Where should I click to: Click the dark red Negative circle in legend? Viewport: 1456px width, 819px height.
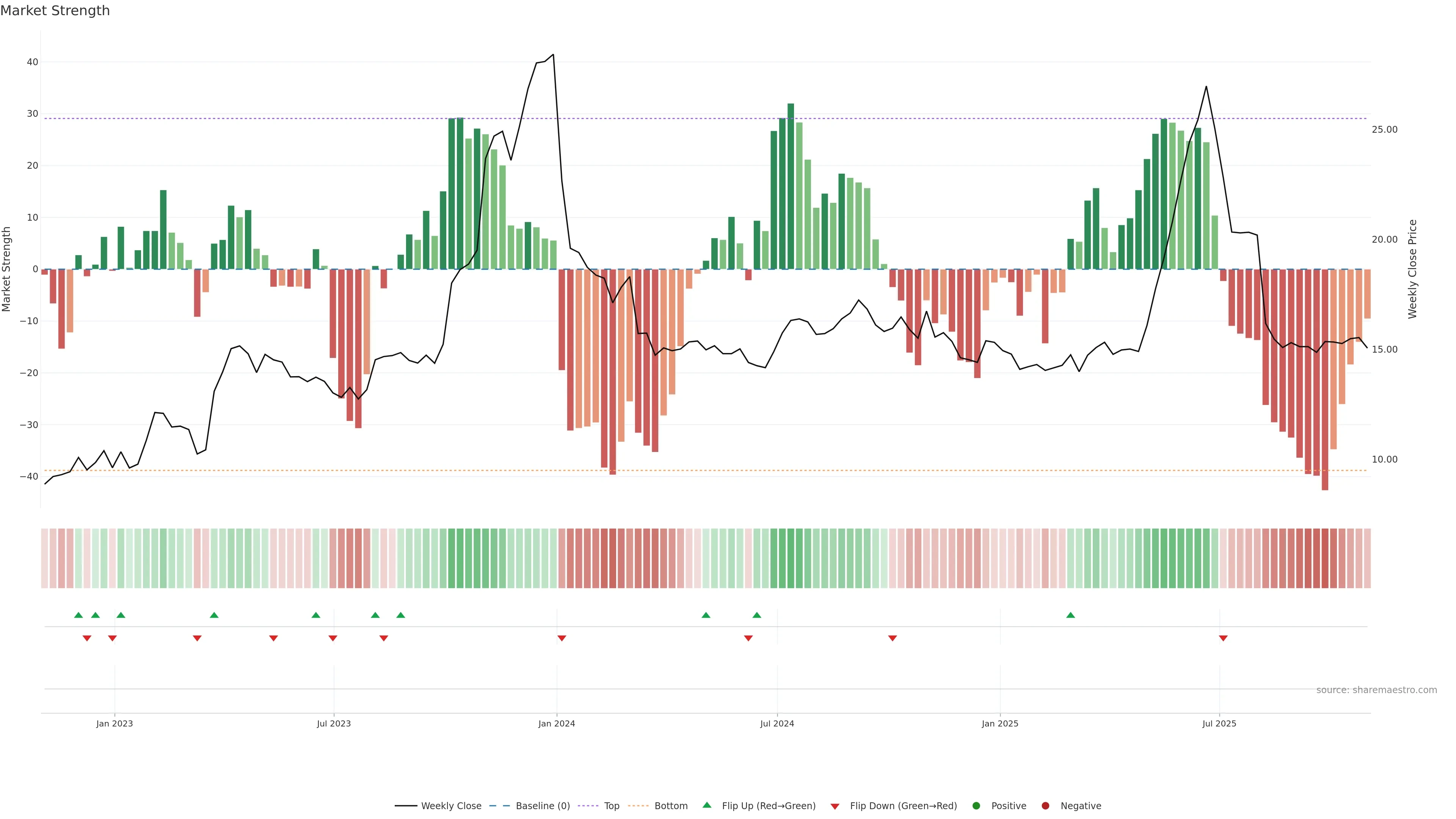(1045, 806)
